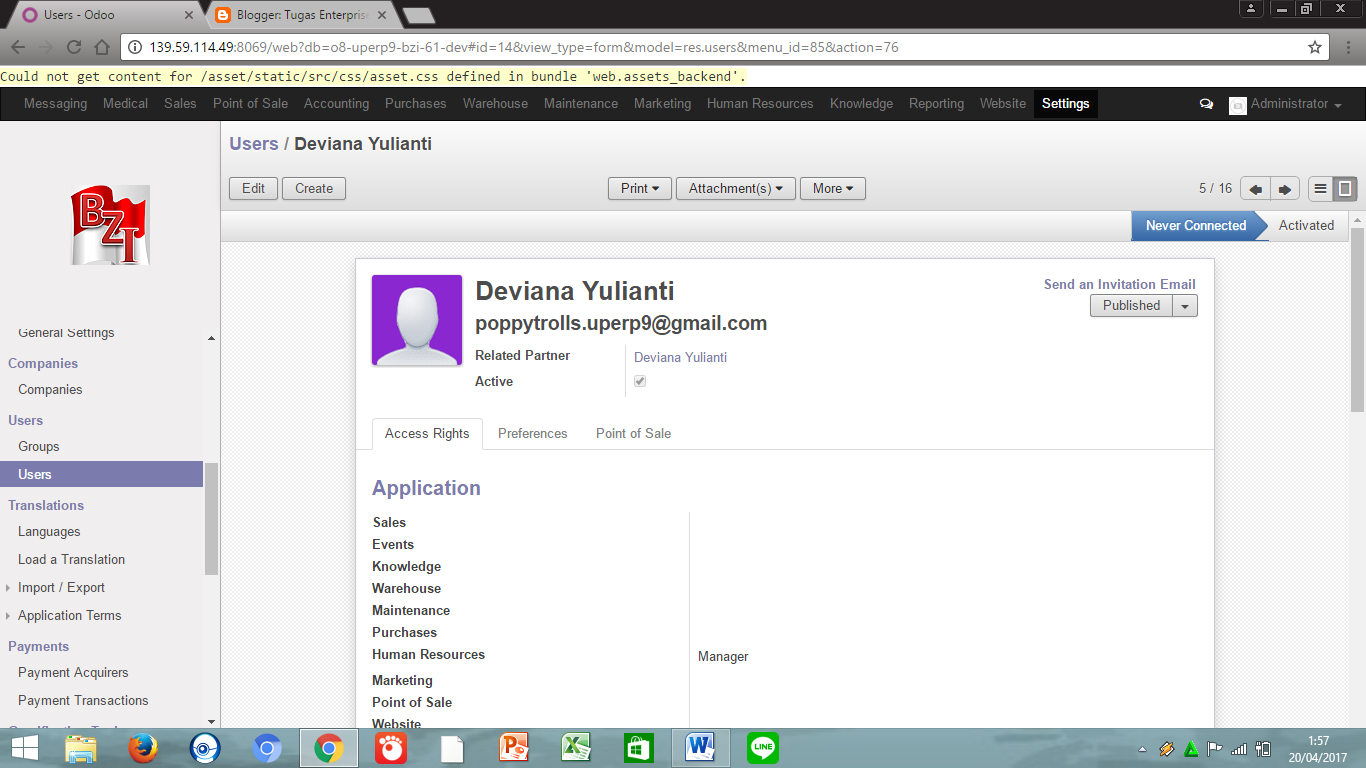
Task: Click the browser home icon
Action: pos(102,47)
